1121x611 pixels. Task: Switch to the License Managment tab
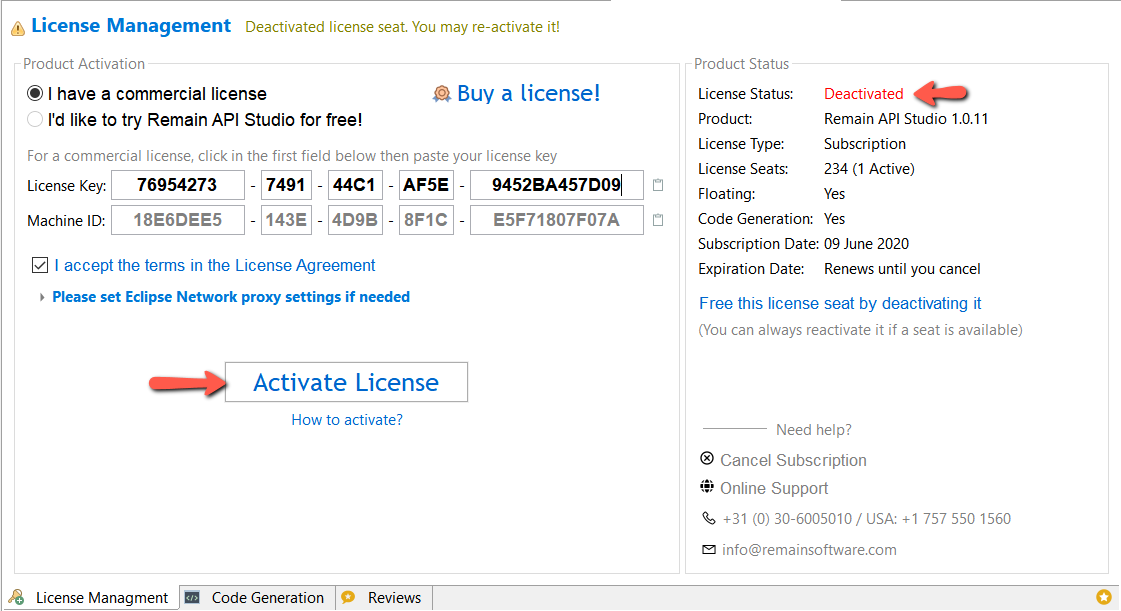click(x=92, y=597)
